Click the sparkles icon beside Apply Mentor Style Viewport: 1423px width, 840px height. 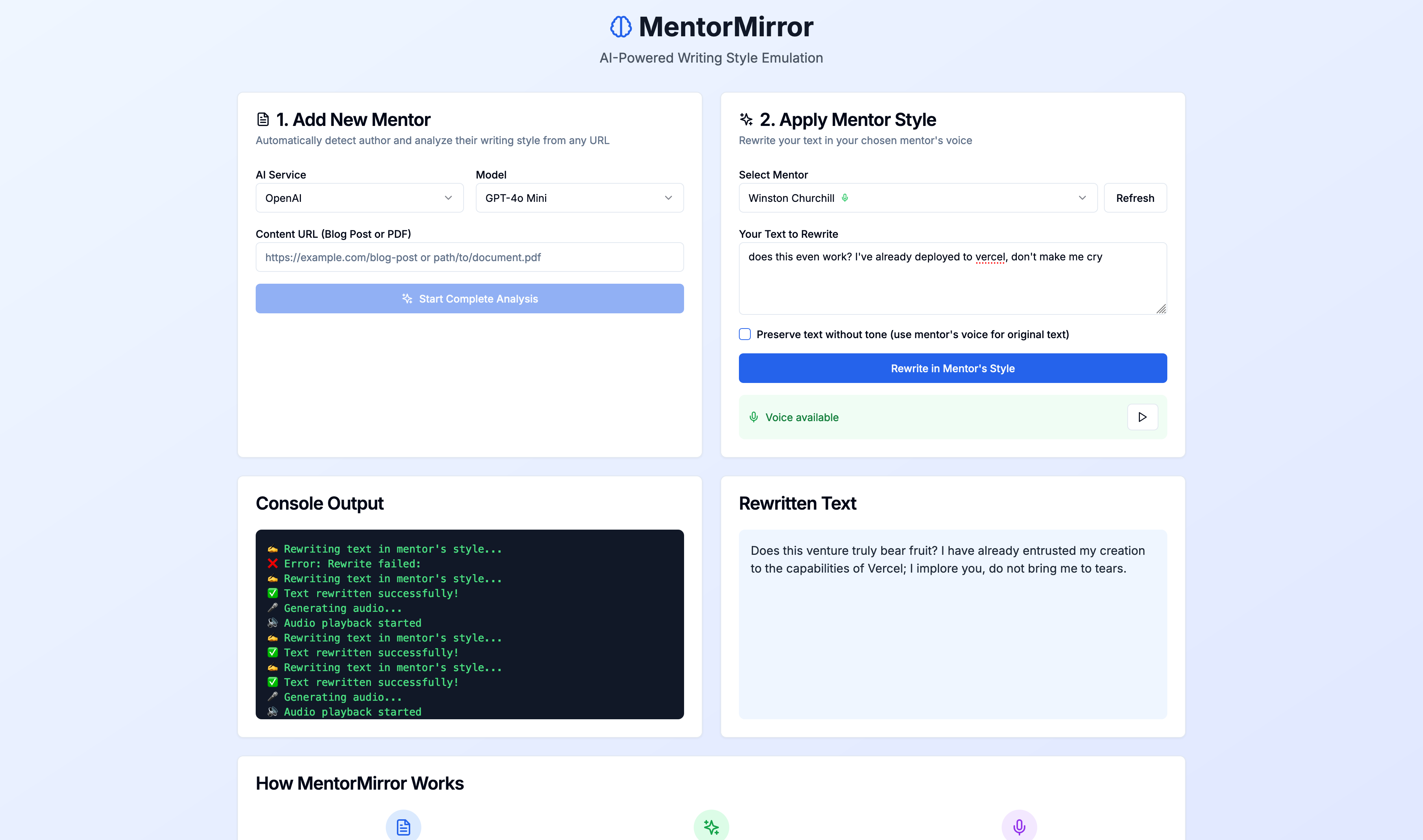[x=746, y=119]
